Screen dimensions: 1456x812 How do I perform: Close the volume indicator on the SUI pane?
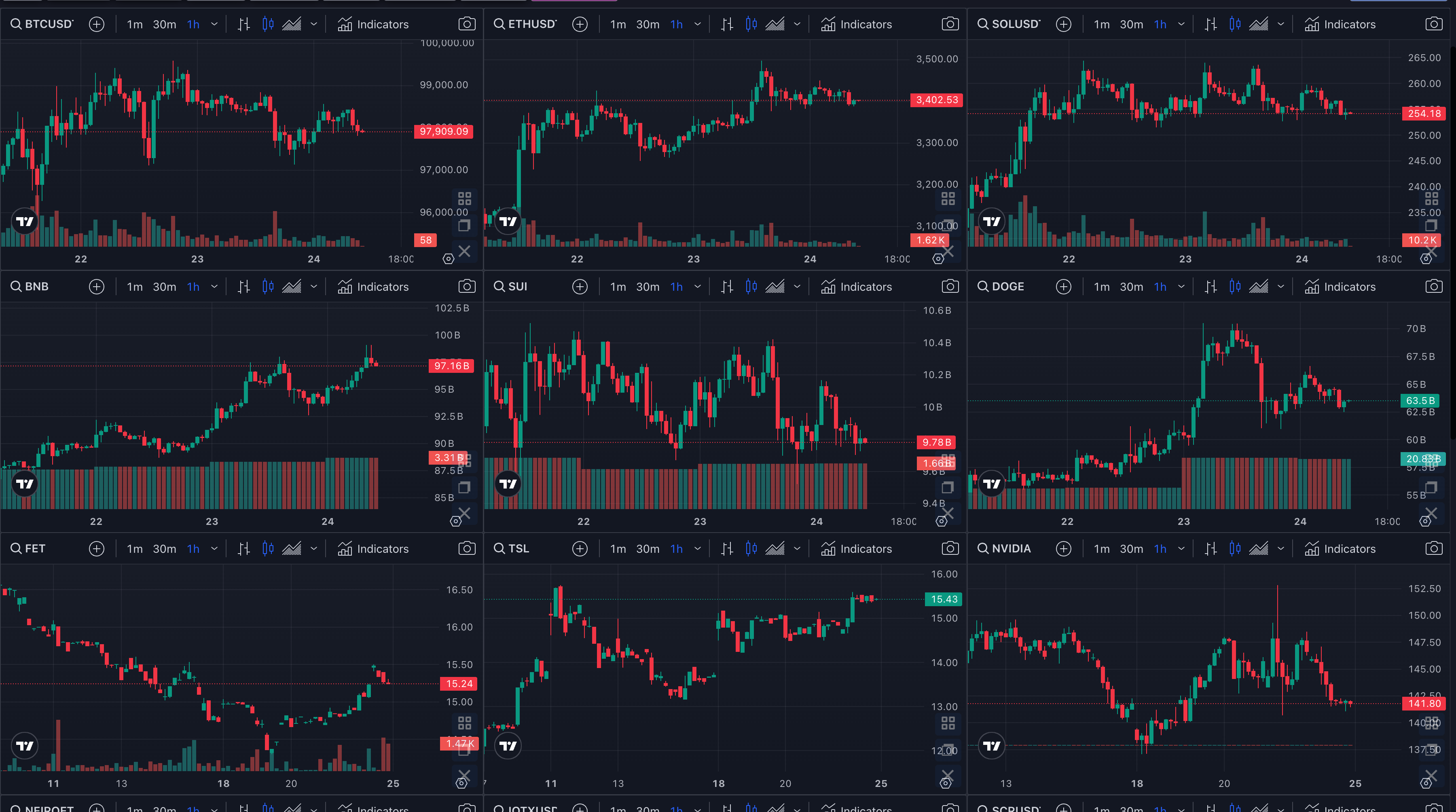click(948, 514)
